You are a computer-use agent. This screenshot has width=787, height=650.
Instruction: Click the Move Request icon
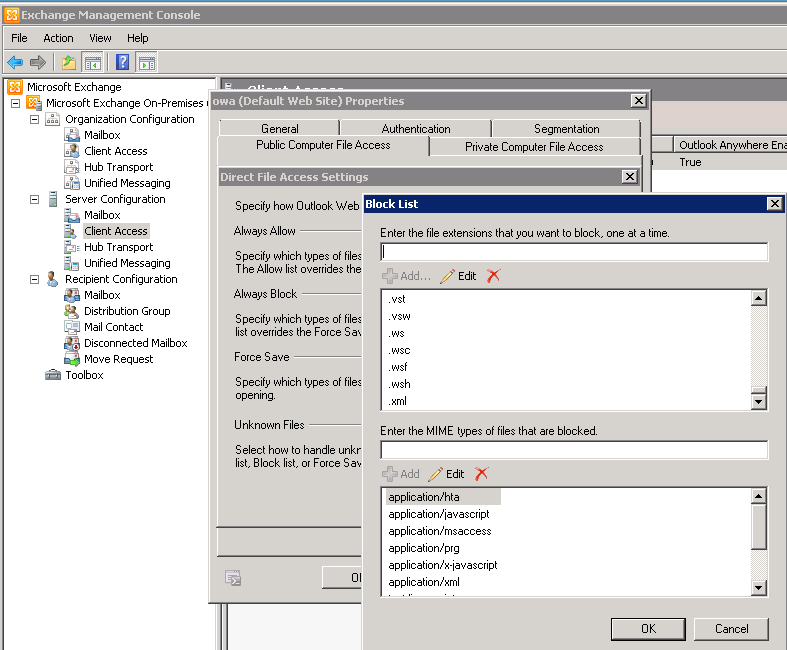pyautogui.click(x=72, y=359)
